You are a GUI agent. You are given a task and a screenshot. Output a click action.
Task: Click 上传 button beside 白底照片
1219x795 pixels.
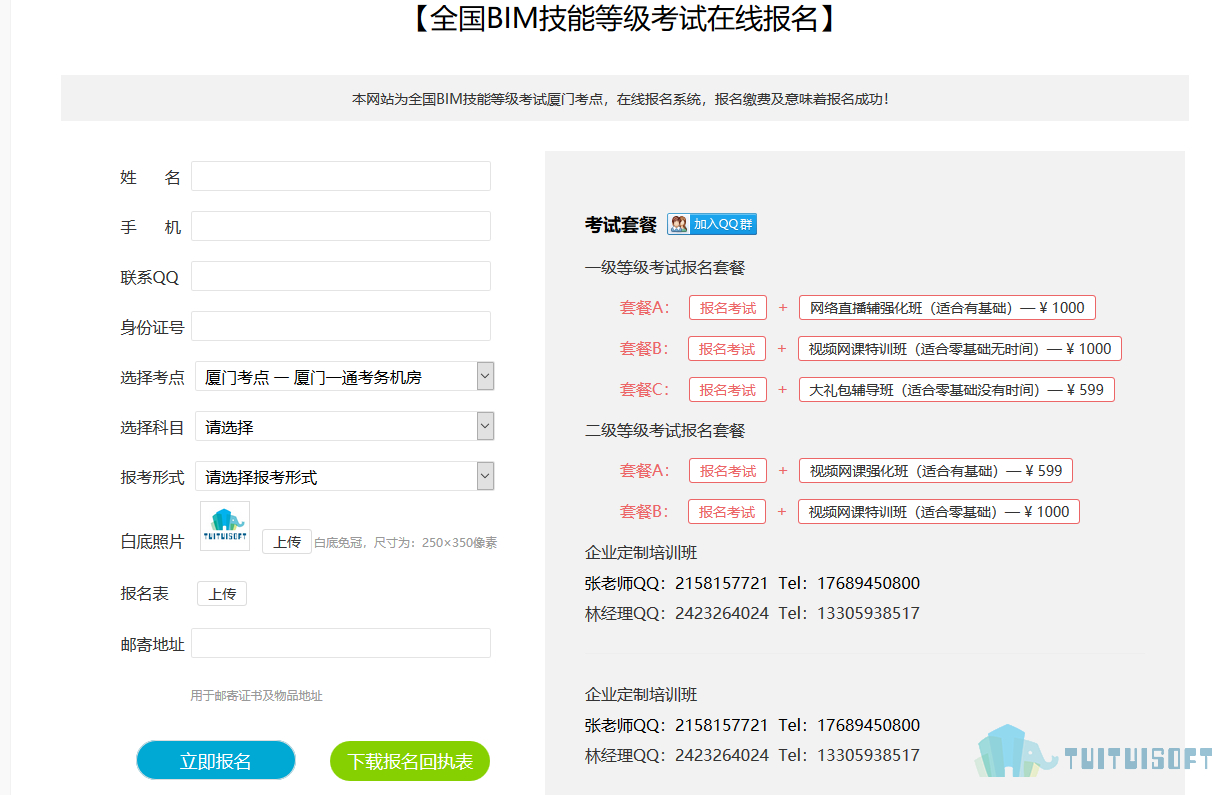coord(287,542)
